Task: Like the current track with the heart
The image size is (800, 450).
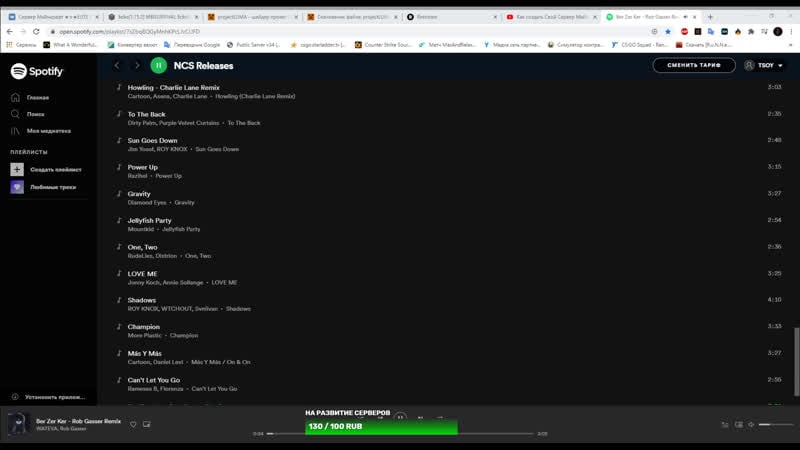Action: [x=133, y=424]
